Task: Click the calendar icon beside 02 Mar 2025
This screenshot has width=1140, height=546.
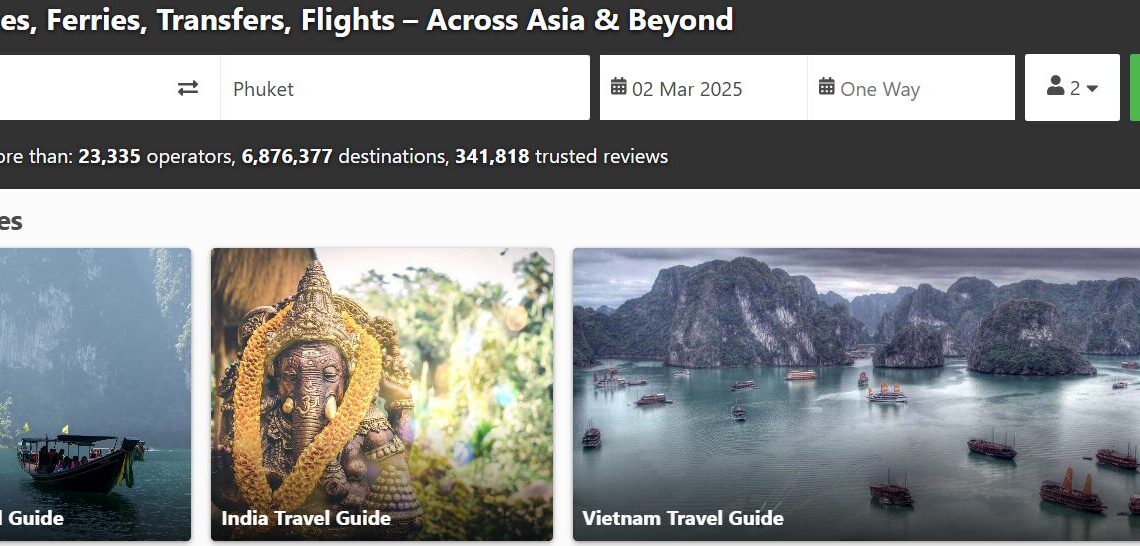Action: (x=619, y=87)
